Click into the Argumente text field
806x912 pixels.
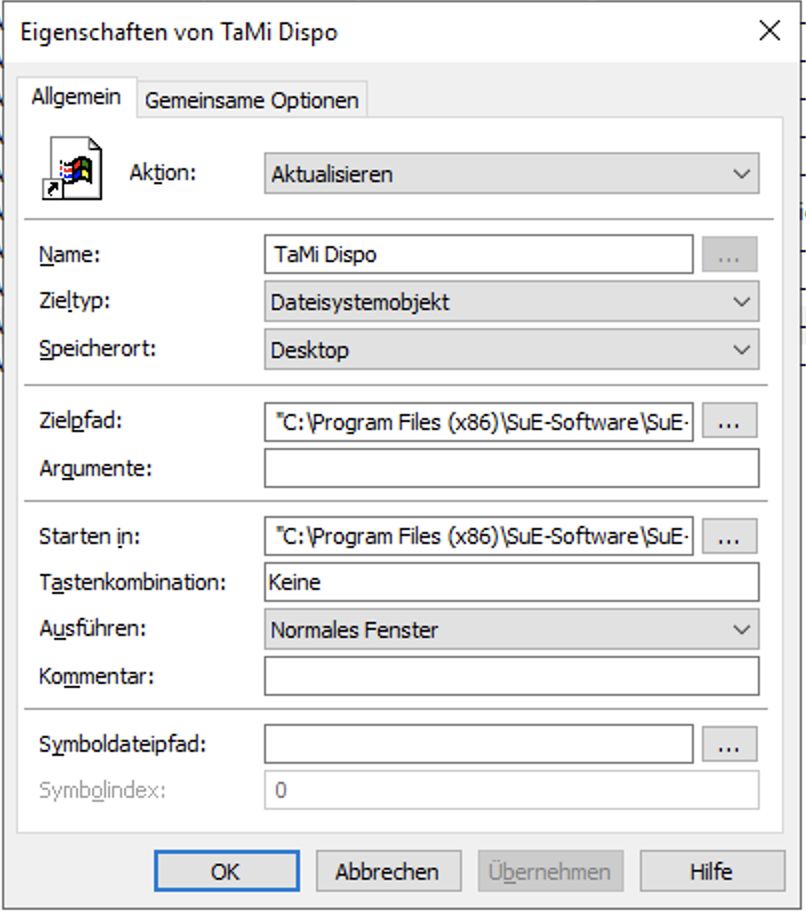pyautogui.click(x=512, y=468)
